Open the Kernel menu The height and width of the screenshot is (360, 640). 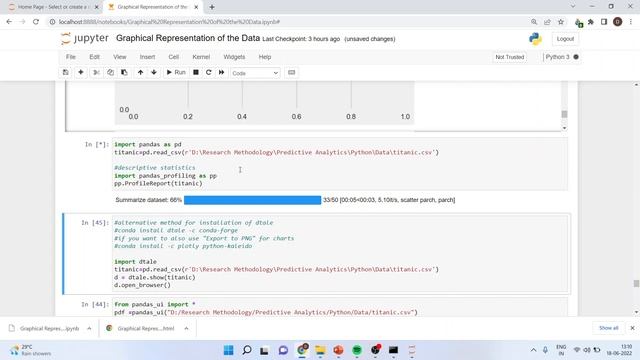[201, 57]
